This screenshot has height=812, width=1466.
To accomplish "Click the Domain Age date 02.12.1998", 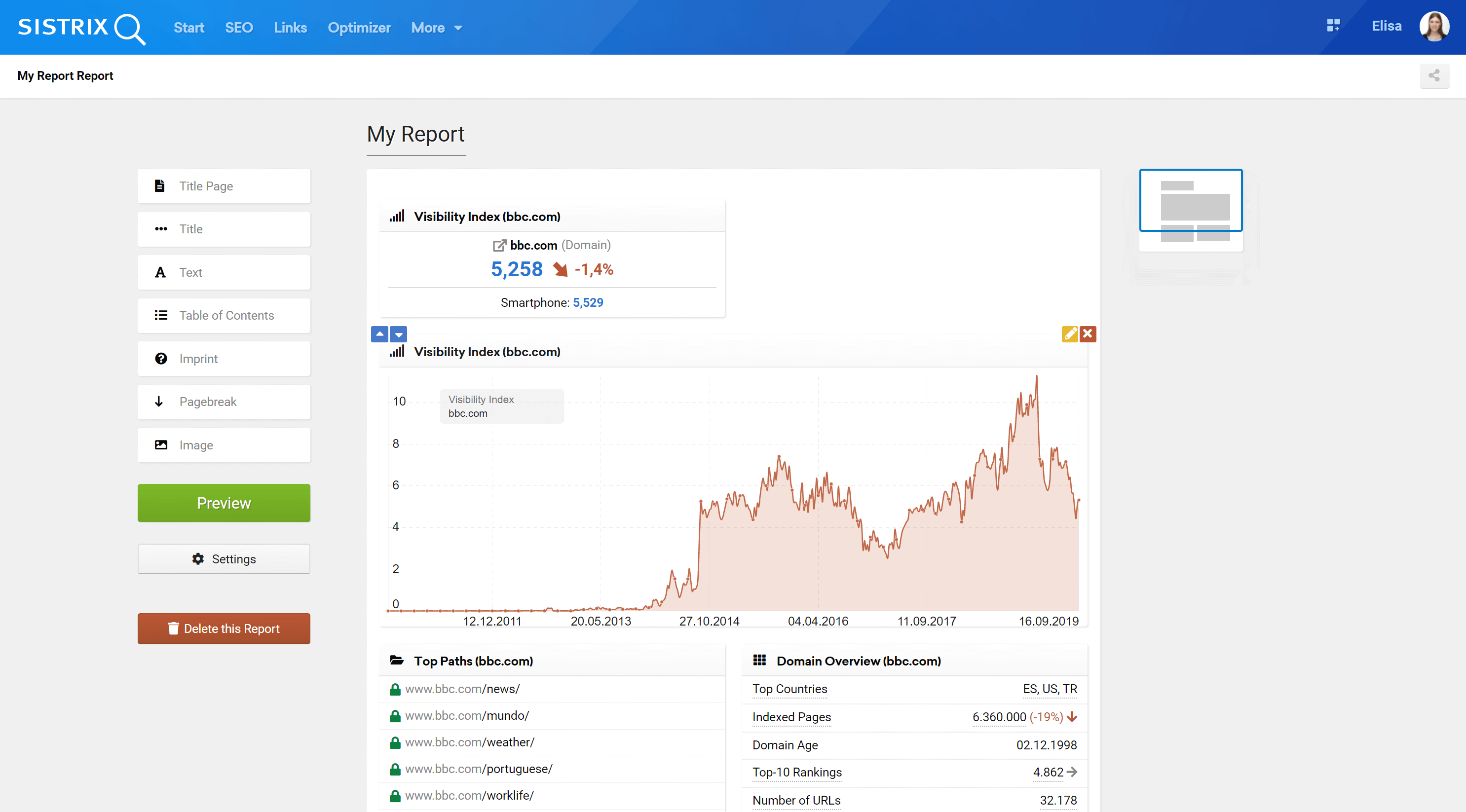I will pyautogui.click(x=1047, y=745).
